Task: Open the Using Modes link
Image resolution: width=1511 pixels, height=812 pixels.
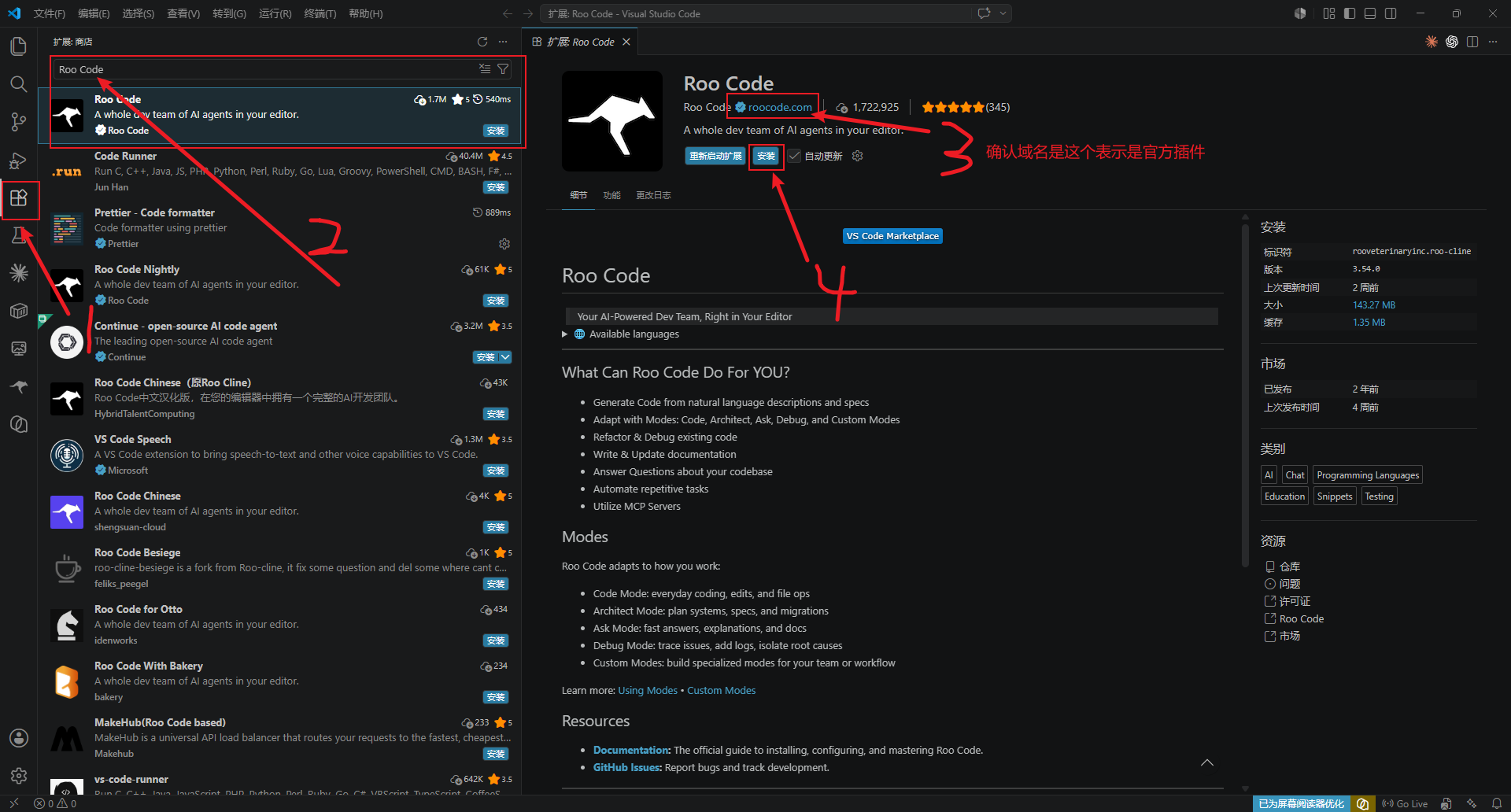Action: click(648, 691)
